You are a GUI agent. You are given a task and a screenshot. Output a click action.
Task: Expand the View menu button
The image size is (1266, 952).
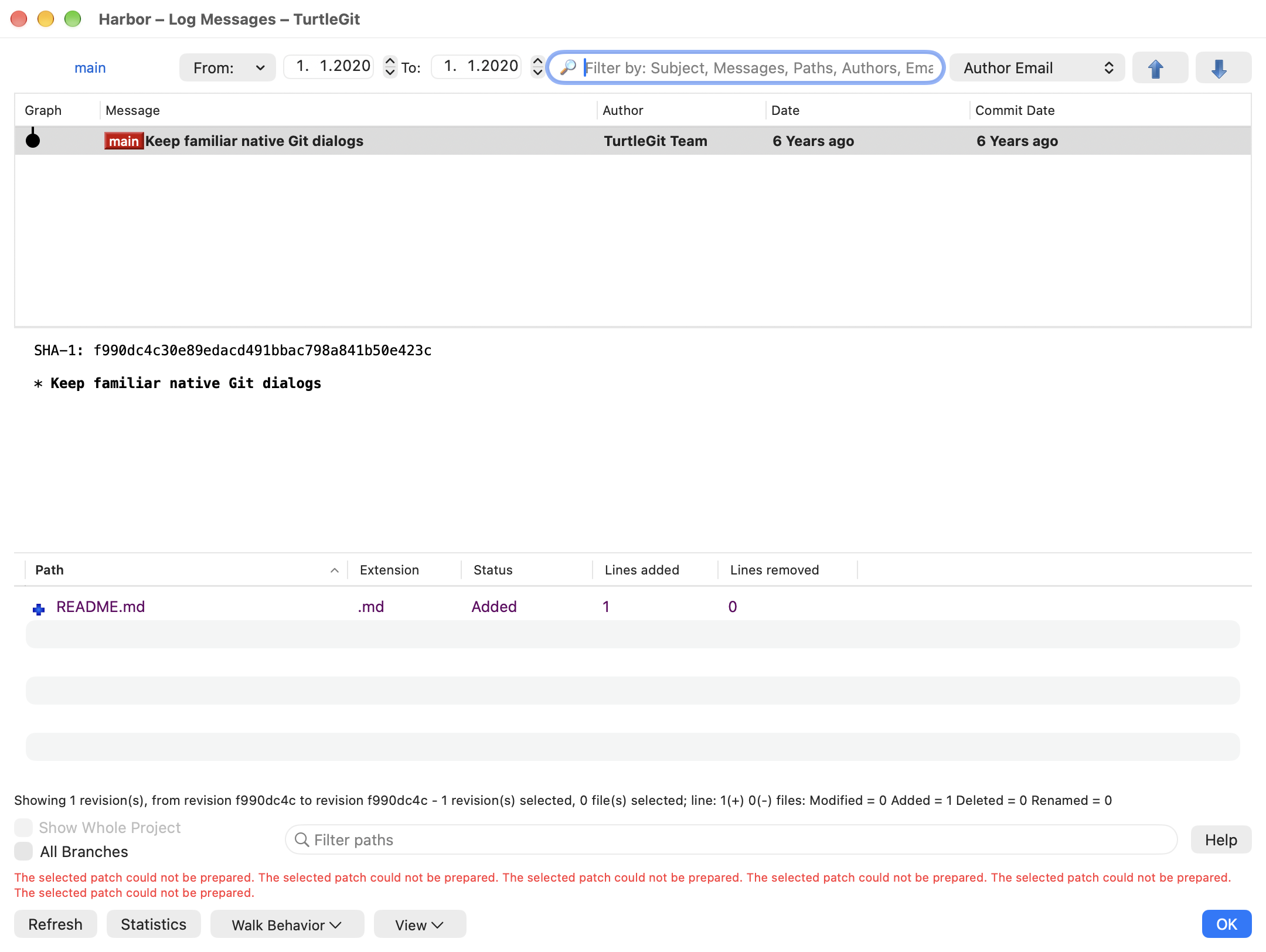pyautogui.click(x=420, y=924)
